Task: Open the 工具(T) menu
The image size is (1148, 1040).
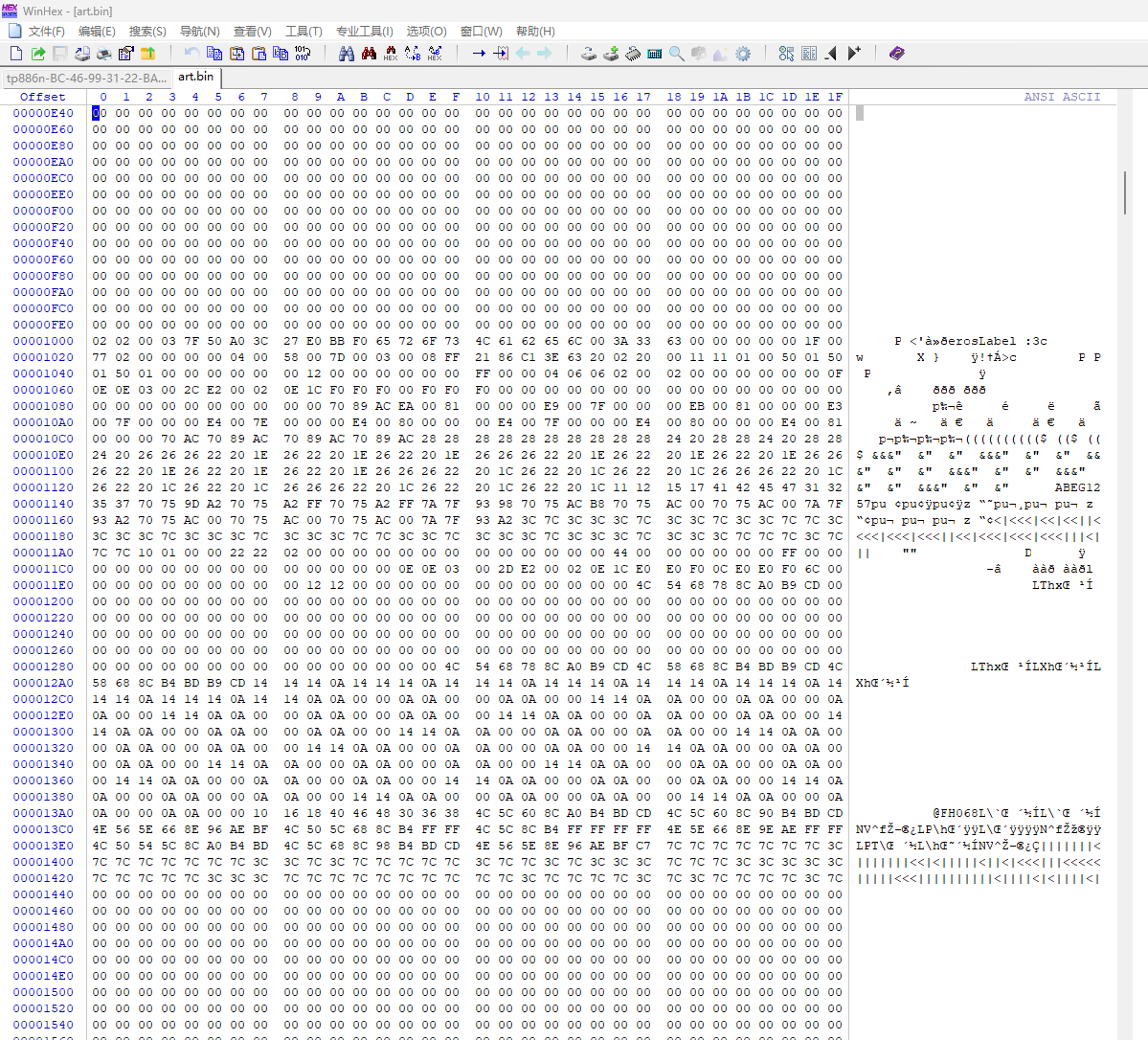Action: pyautogui.click(x=304, y=31)
